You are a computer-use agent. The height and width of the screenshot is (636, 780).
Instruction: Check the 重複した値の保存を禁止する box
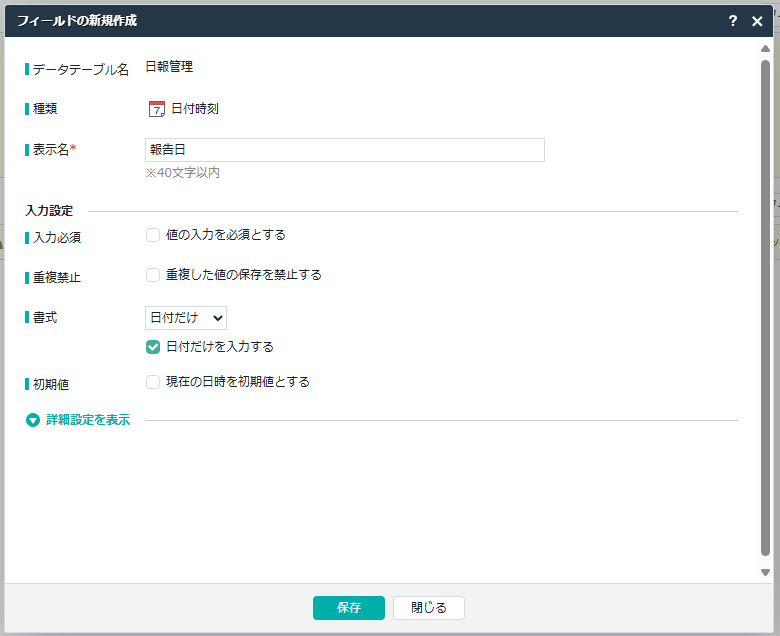coord(153,275)
